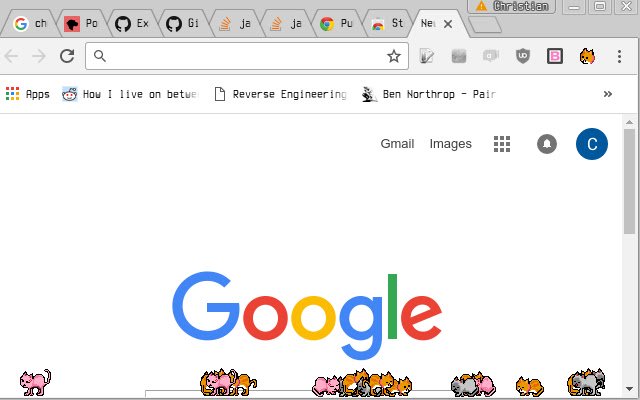Viewport: 640px width, 400px height.
Task: Open the 'Po' tab with red icon
Action: pos(81,24)
